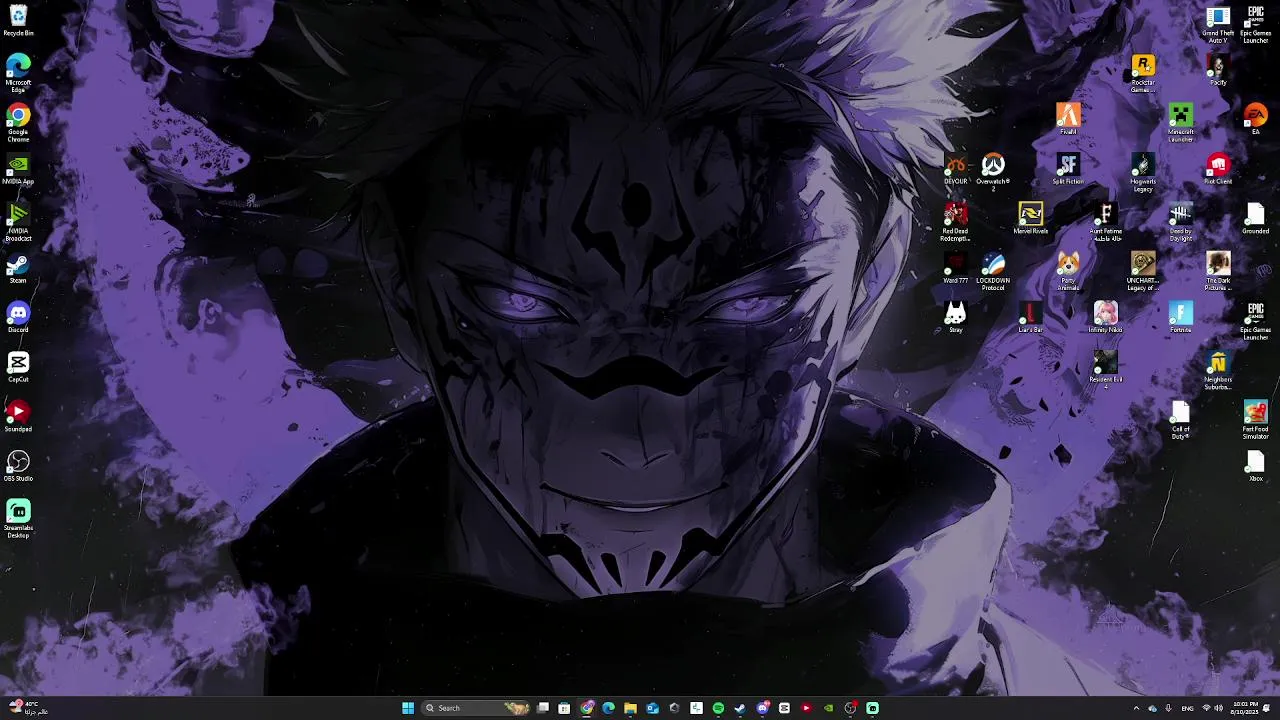Open Discord from the taskbar

tap(762, 708)
